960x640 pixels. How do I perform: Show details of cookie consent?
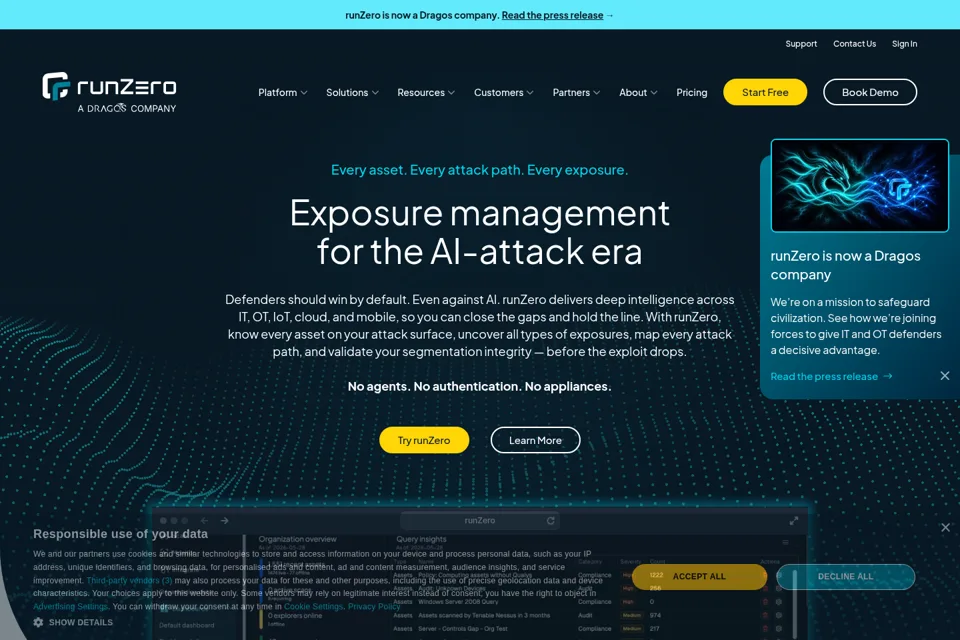coord(80,622)
